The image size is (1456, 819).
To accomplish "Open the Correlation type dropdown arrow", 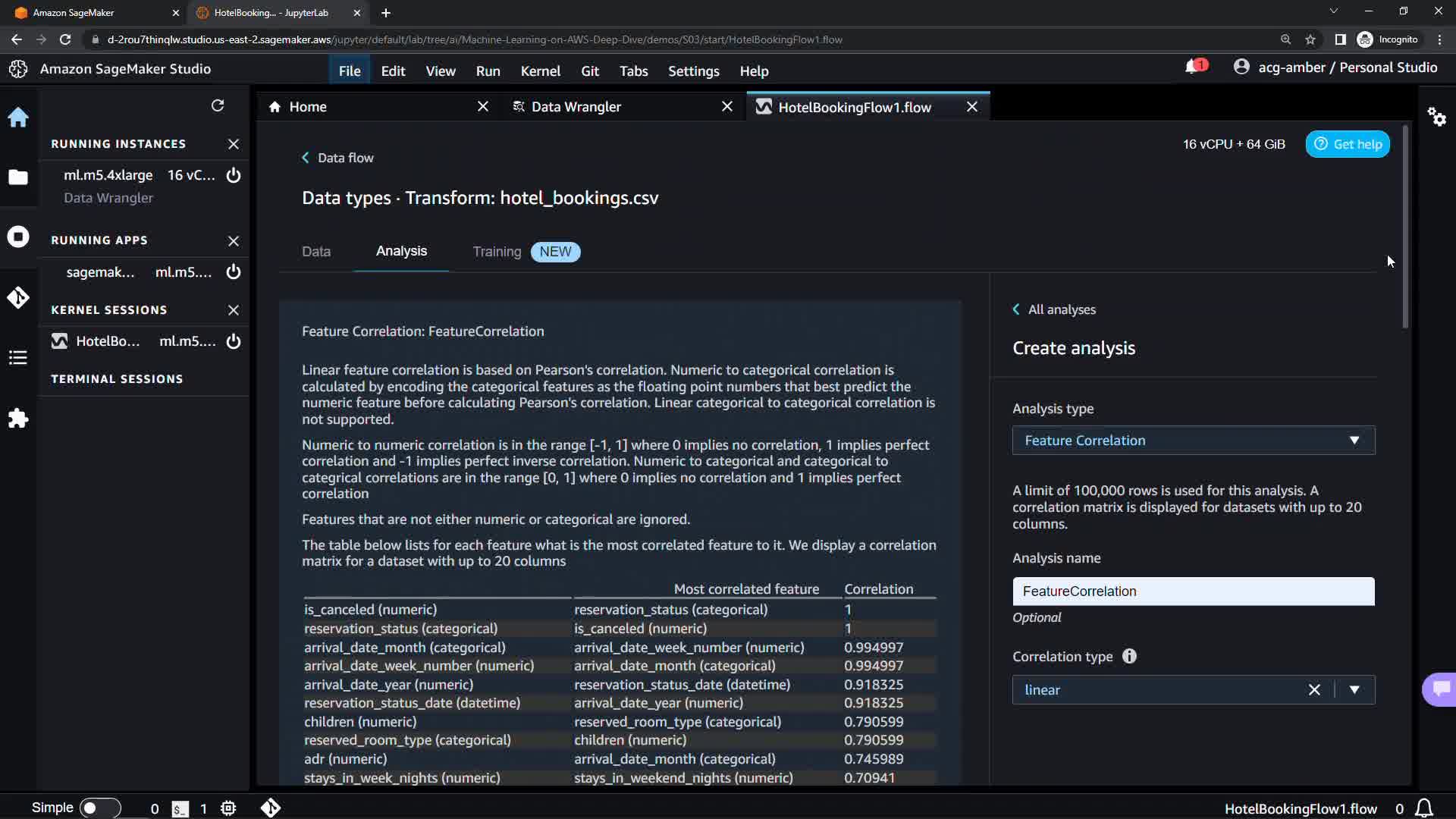I will [1354, 690].
